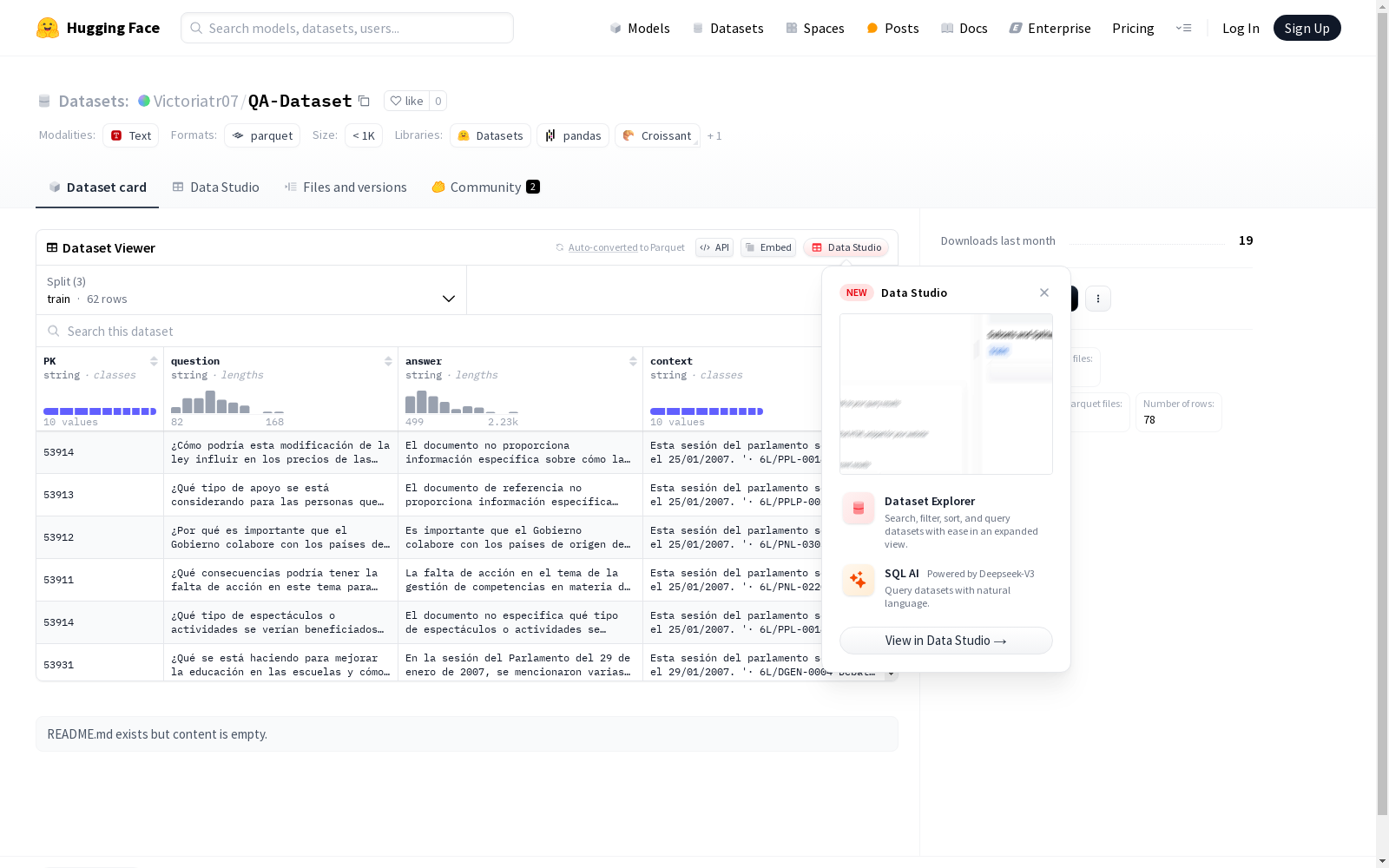Open the Pricing page
Image resolution: width=1389 pixels, height=868 pixels.
1133,29
